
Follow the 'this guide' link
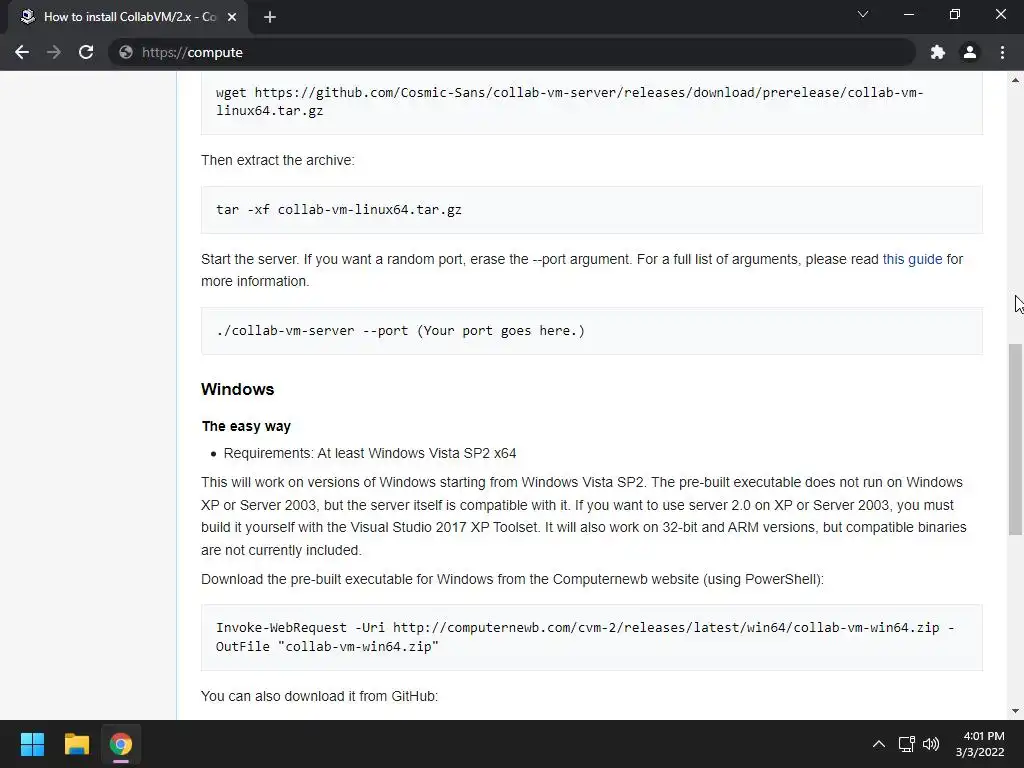coord(912,259)
